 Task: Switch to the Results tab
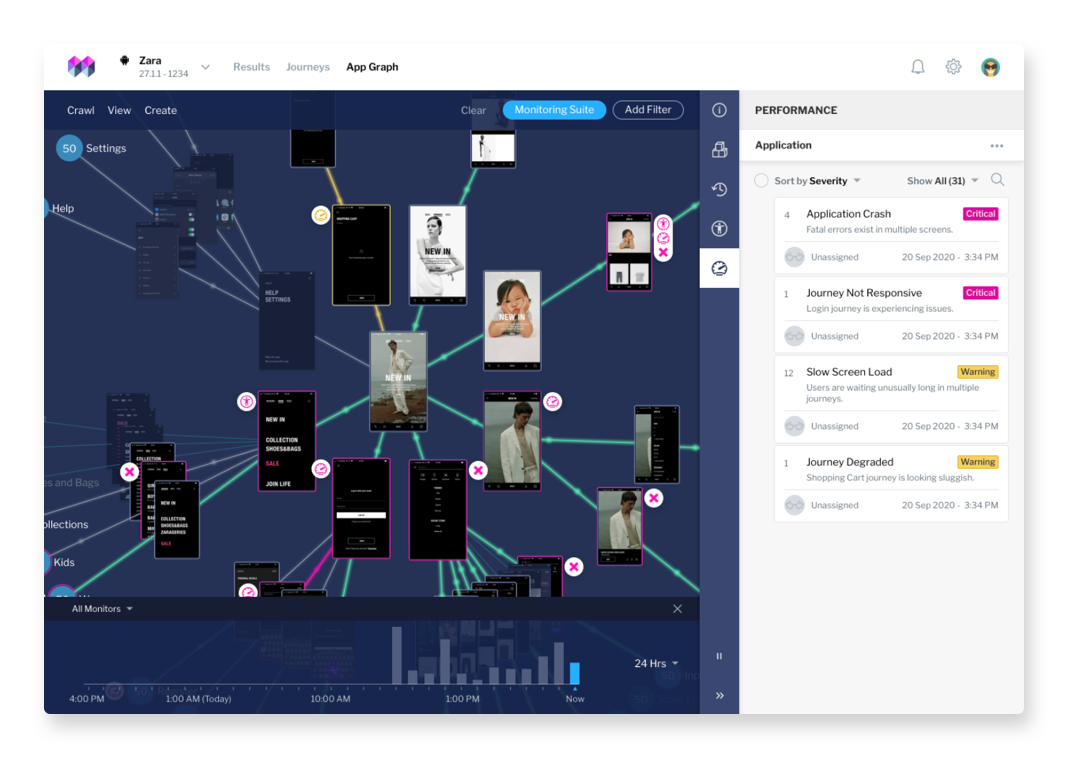tap(251, 67)
